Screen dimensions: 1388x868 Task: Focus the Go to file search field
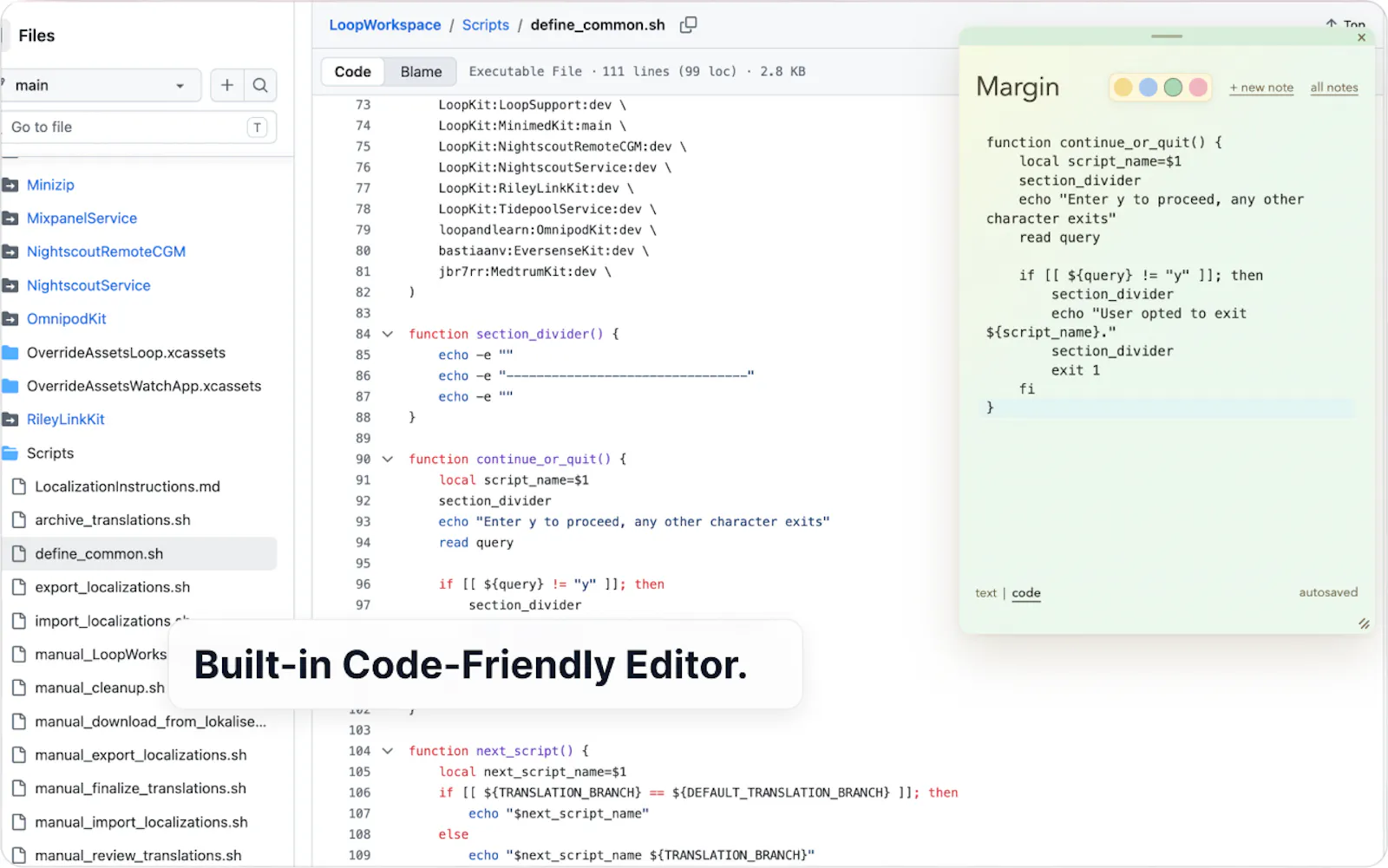pos(139,127)
